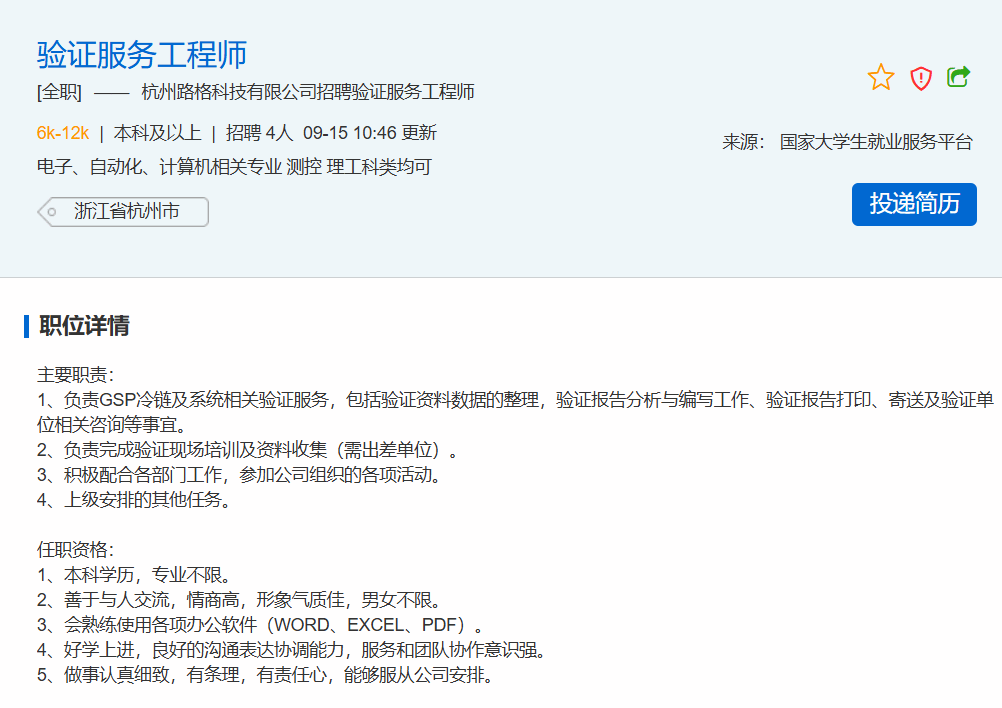Select the 浙江省杭州市 location tag

click(x=126, y=212)
